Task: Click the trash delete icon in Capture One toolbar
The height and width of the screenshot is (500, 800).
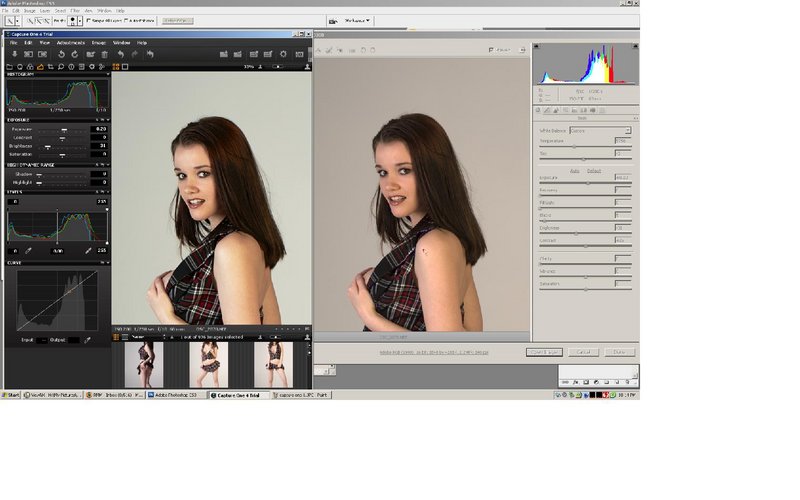Action: pyautogui.click(x=104, y=54)
